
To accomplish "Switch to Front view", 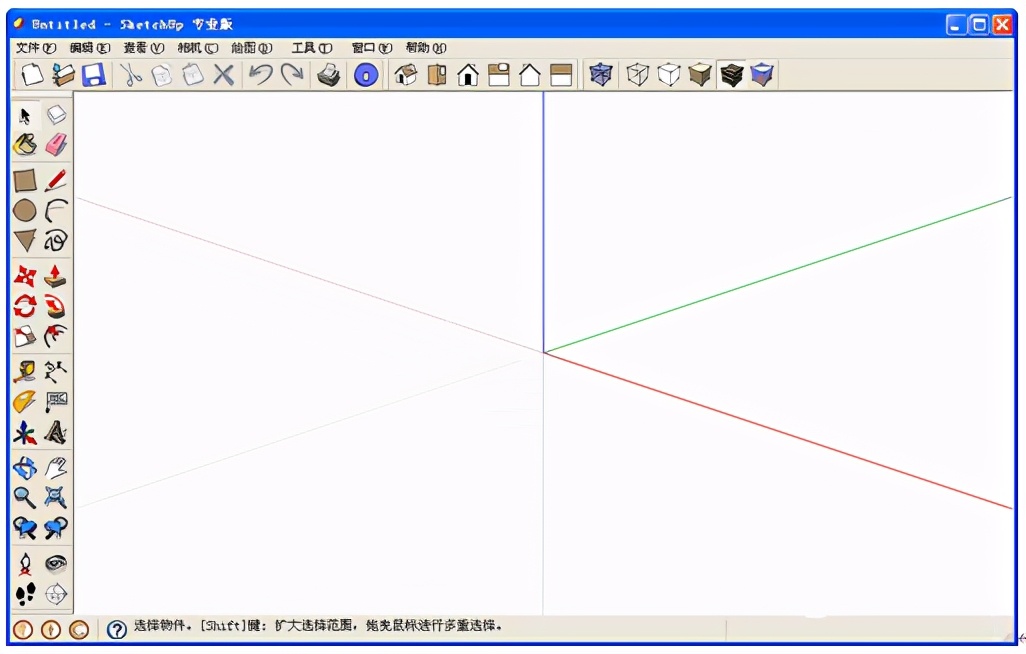I will click(x=468, y=75).
